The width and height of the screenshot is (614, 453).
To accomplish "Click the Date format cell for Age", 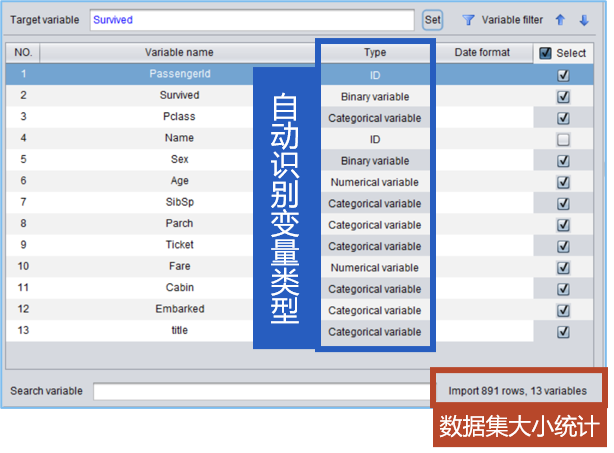I will point(484,182).
